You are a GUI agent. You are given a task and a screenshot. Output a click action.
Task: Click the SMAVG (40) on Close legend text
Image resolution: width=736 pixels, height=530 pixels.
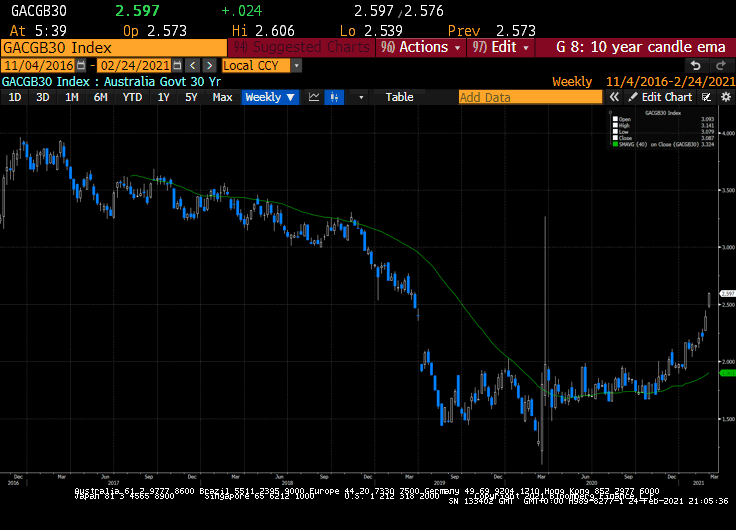(659, 144)
